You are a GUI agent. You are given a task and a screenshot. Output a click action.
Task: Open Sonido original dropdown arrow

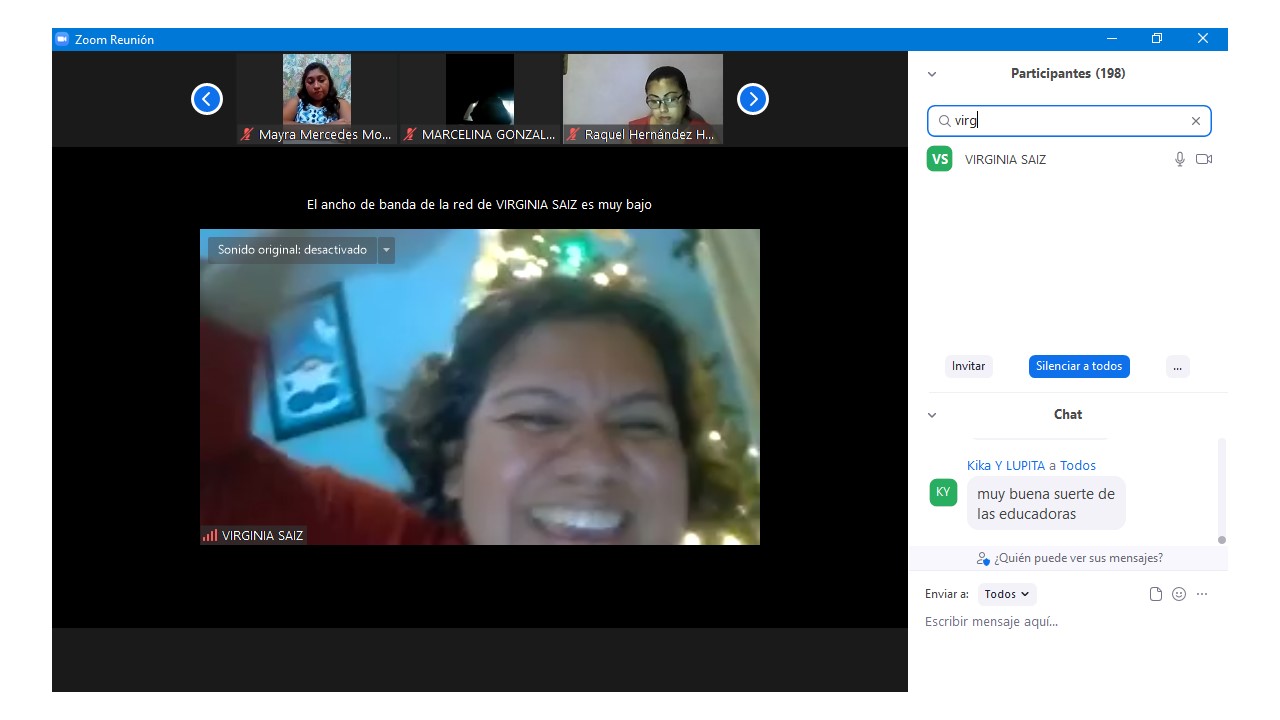pos(386,250)
